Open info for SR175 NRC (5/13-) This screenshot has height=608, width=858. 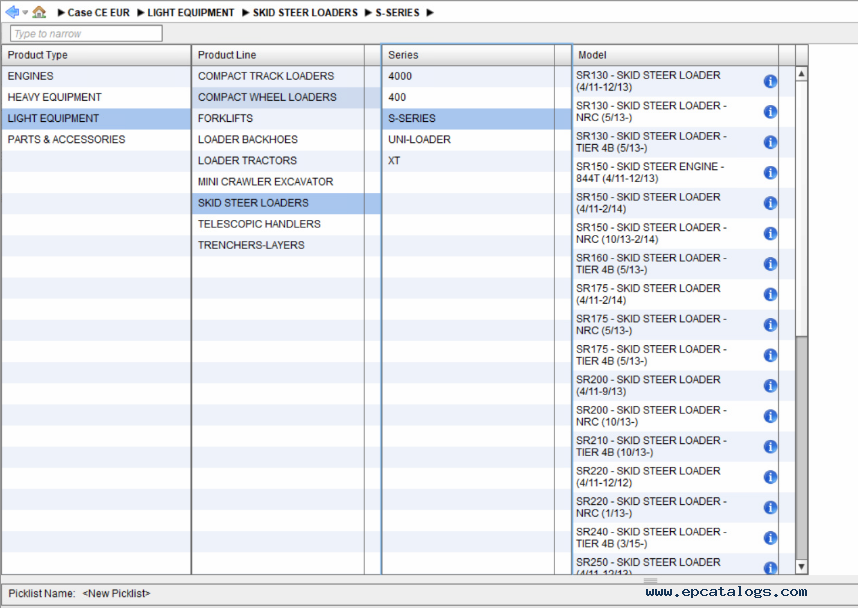point(770,325)
